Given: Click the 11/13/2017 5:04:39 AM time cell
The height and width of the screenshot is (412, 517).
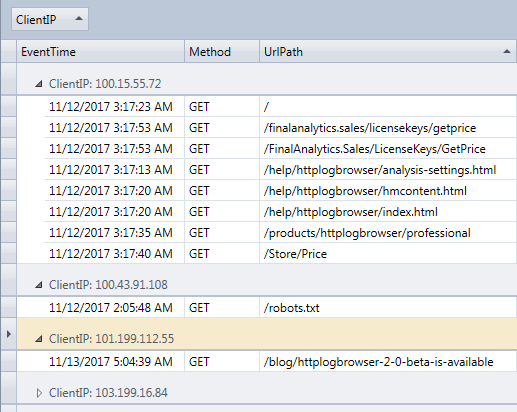Looking at the screenshot, I should 114,362.
